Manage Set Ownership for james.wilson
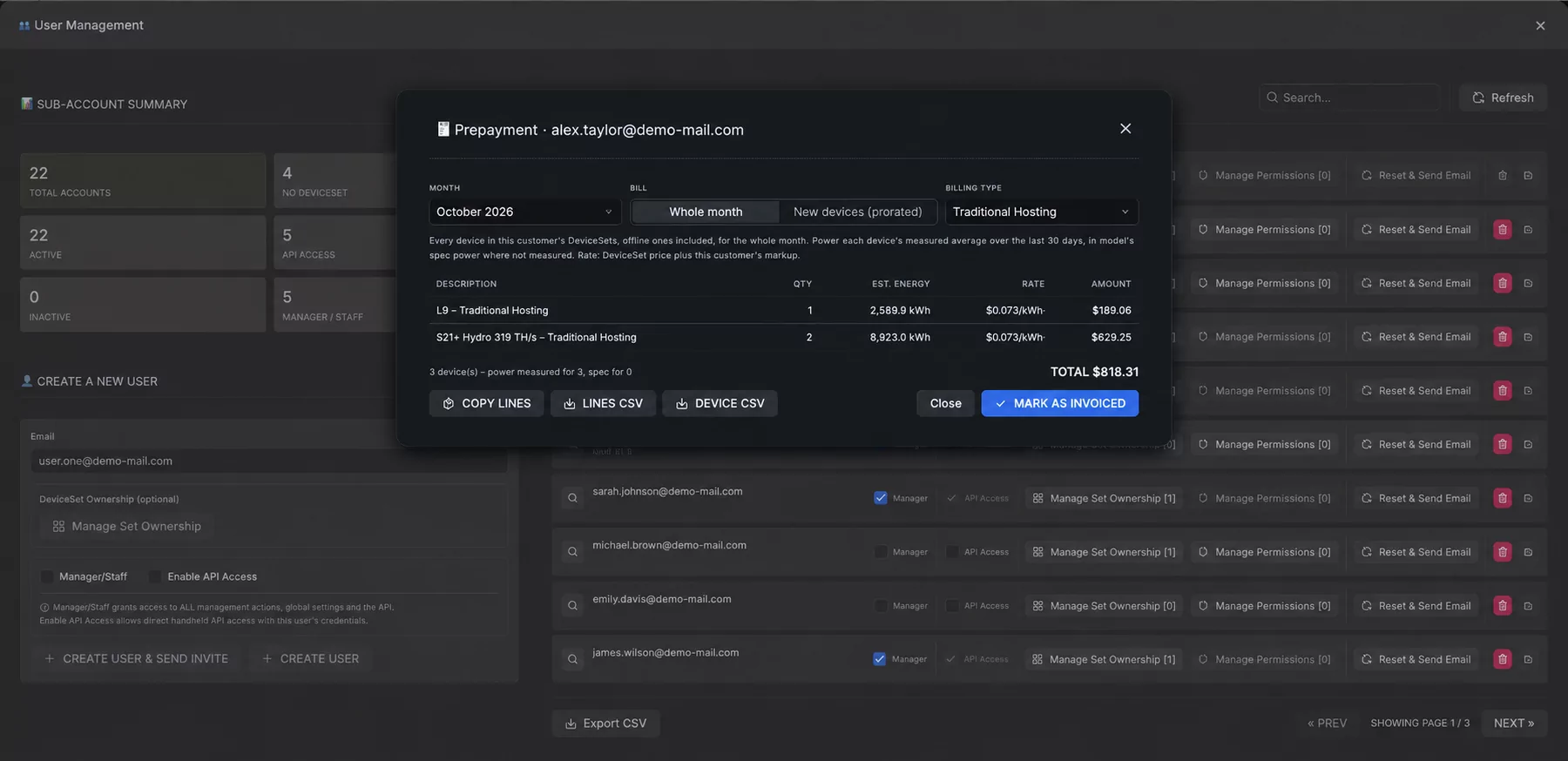The width and height of the screenshot is (1568, 761). tap(1104, 659)
